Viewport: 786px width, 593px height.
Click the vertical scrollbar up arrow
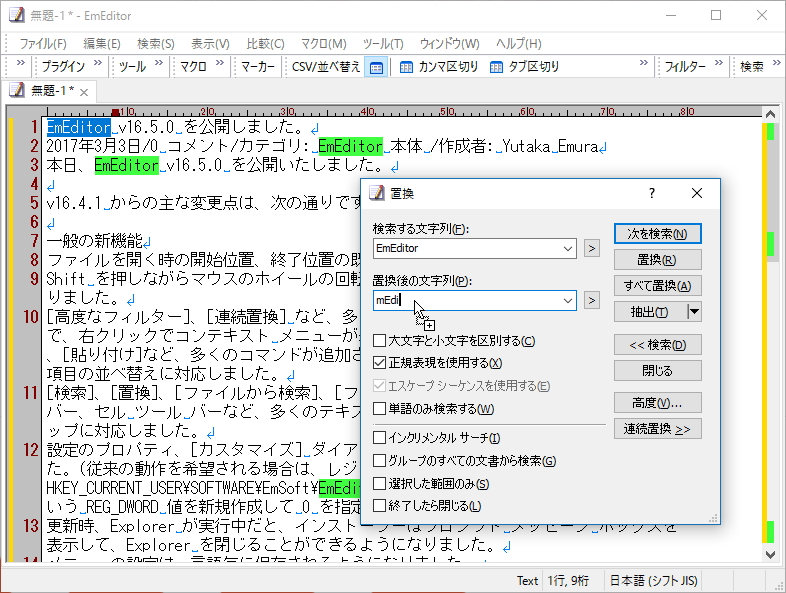(x=770, y=114)
